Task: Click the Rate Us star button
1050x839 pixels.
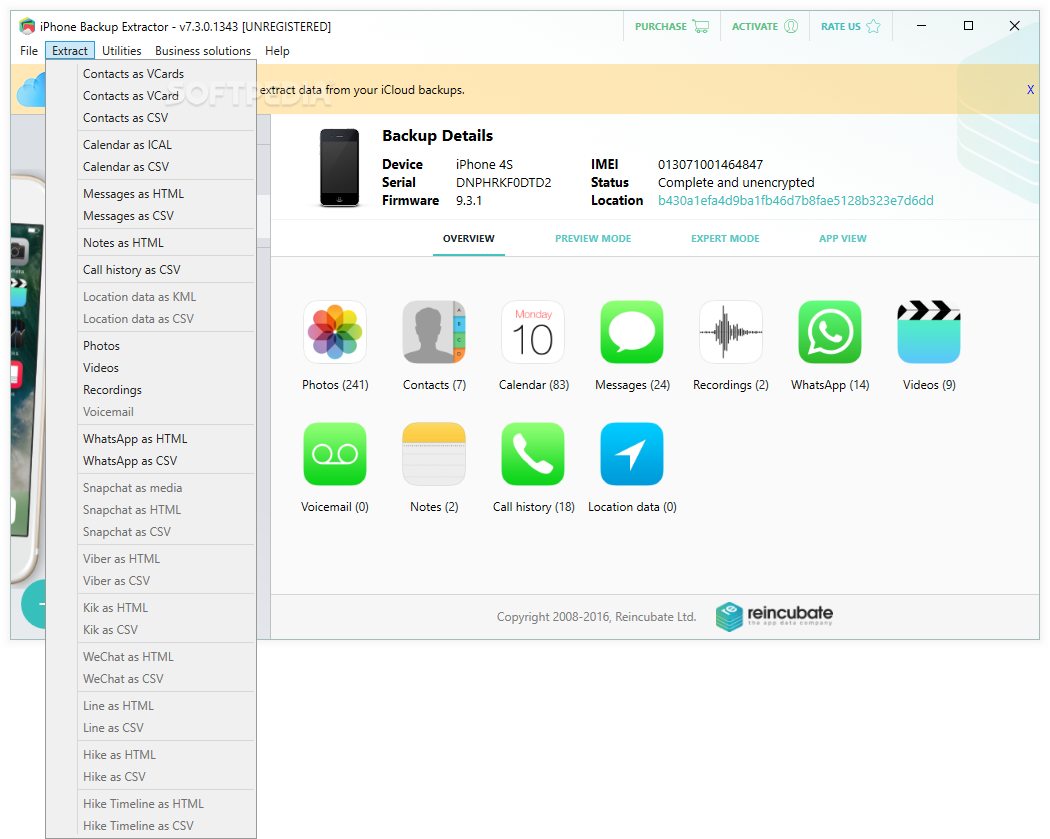Action: pyautogui.click(x=850, y=26)
